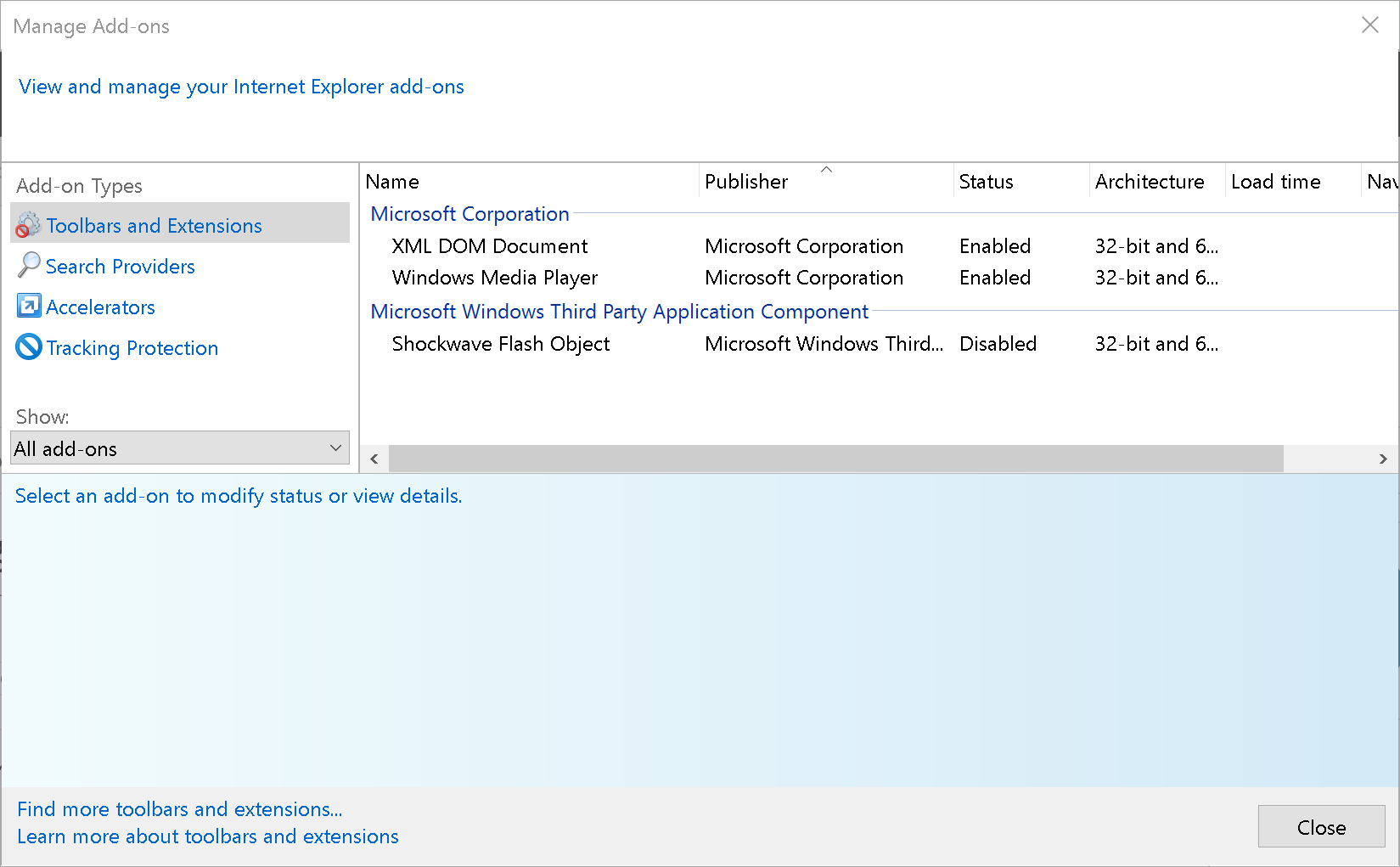Open Learn more about toolbars and extensions
Image resolution: width=1400 pixels, height=867 pixels.
click(208, 836)
